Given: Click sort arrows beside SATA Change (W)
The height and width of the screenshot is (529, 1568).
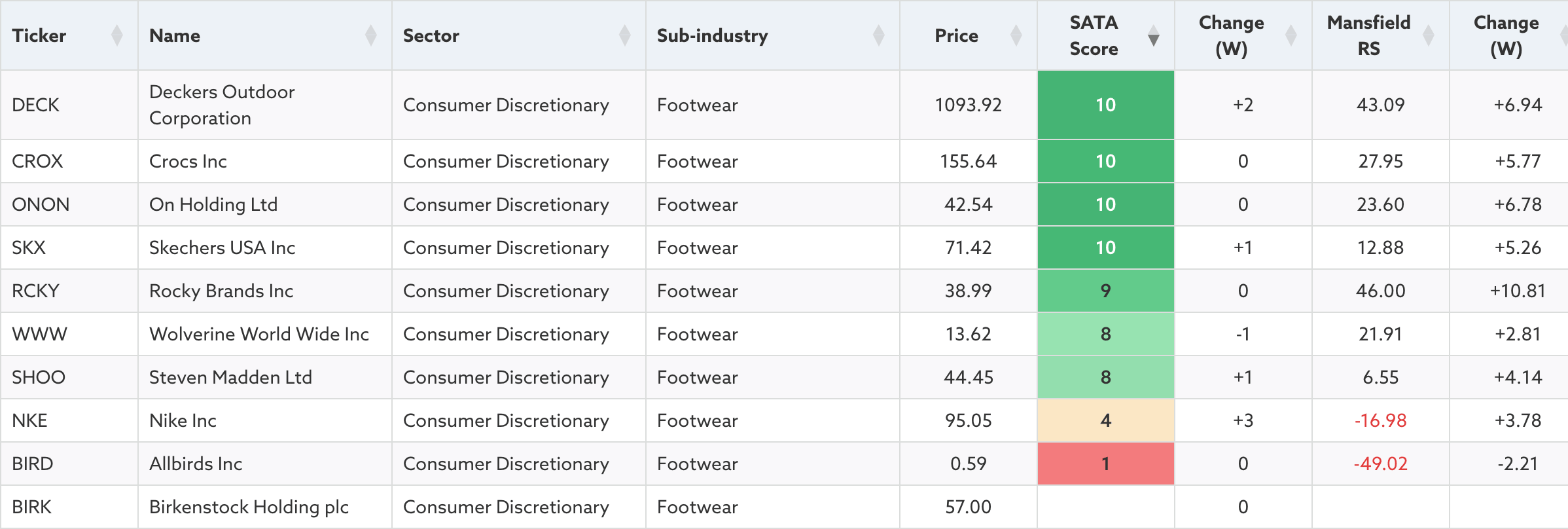Looking at the screenshot, I should click(x=1291, y=35).
